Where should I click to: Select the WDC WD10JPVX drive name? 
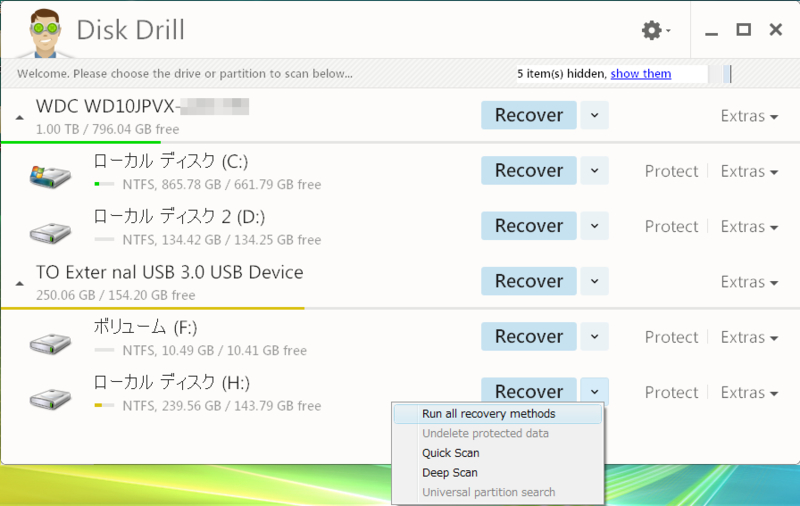tap(142, 106)
